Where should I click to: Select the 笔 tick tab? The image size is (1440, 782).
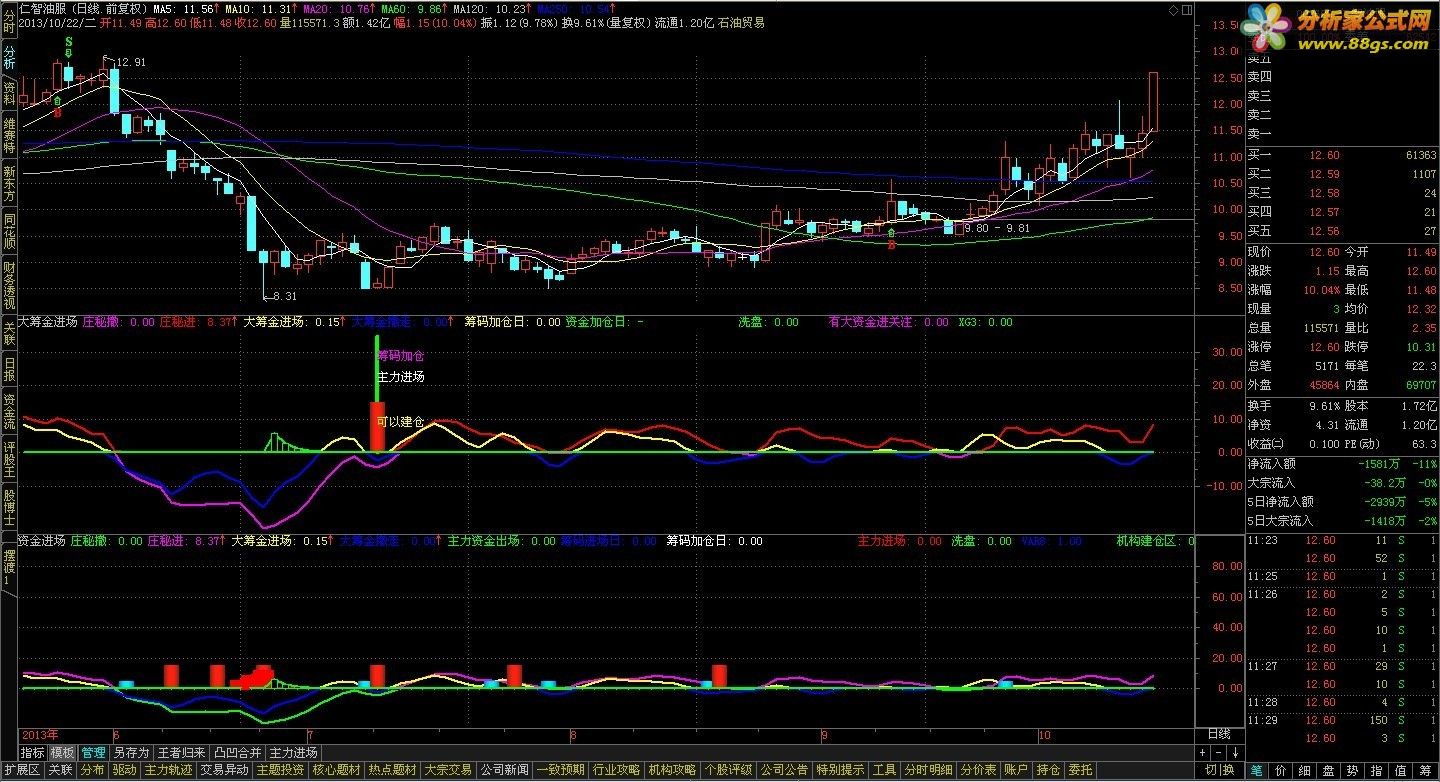(1257, 770)
